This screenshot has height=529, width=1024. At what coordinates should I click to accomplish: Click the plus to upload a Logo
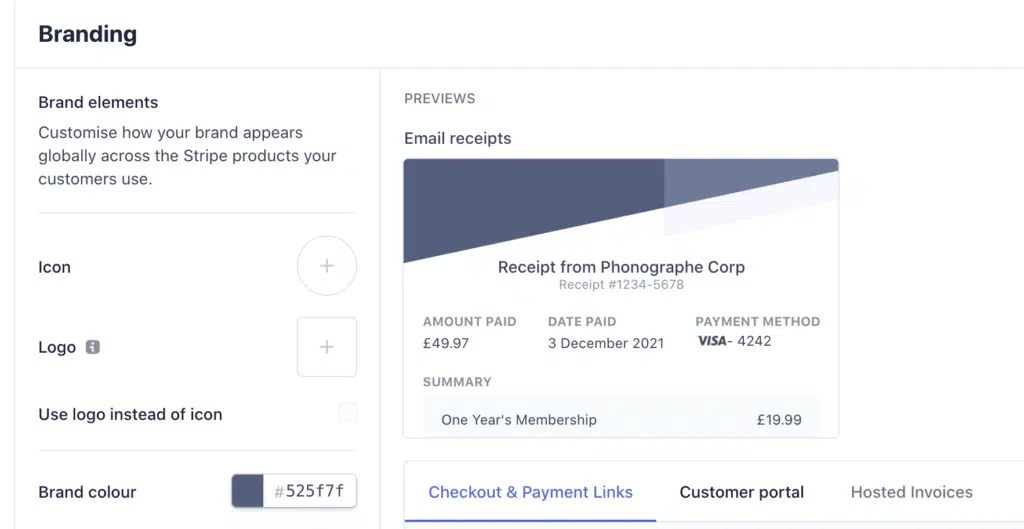[x=326, y=347]
